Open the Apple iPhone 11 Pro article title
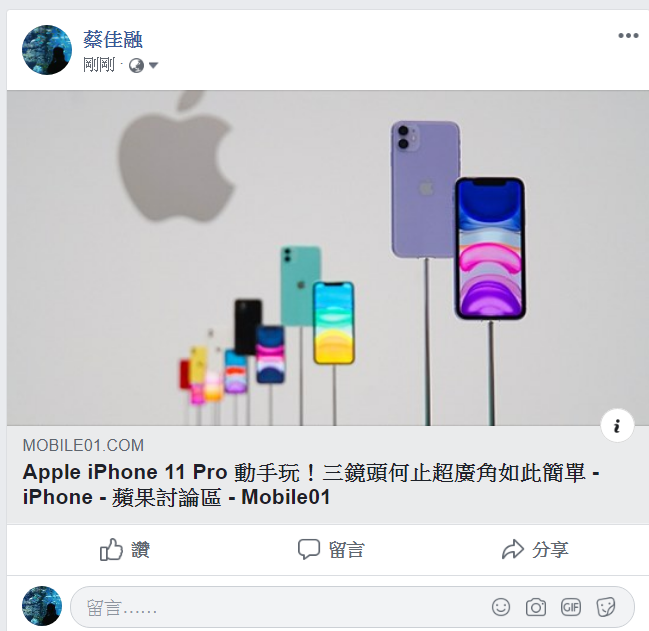Viewport: 649px width, 631px height. pos(311,484)
